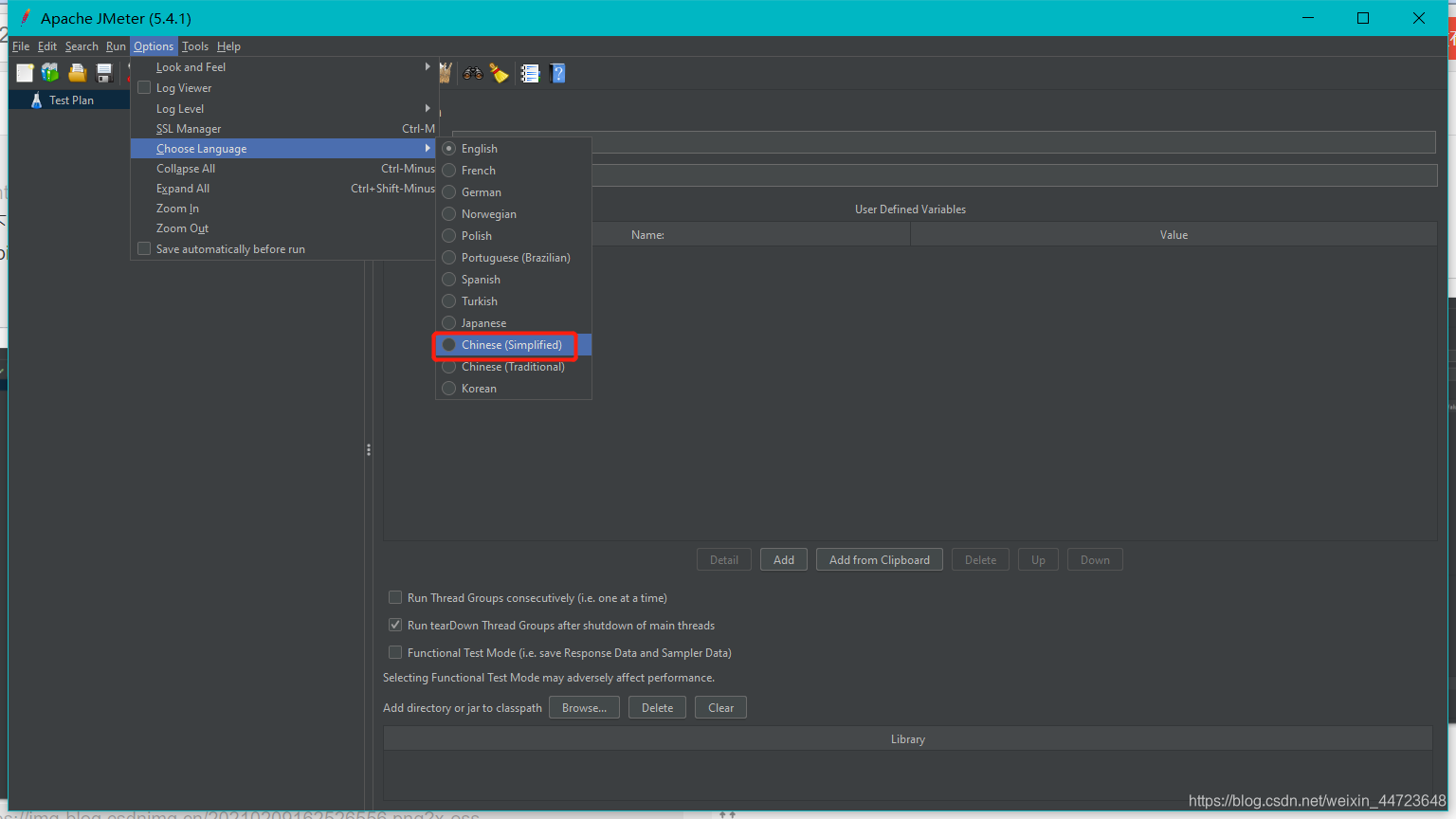Open the Tools menu
Viewport: 1456px width, 819px height.
(x=195, y=46)
